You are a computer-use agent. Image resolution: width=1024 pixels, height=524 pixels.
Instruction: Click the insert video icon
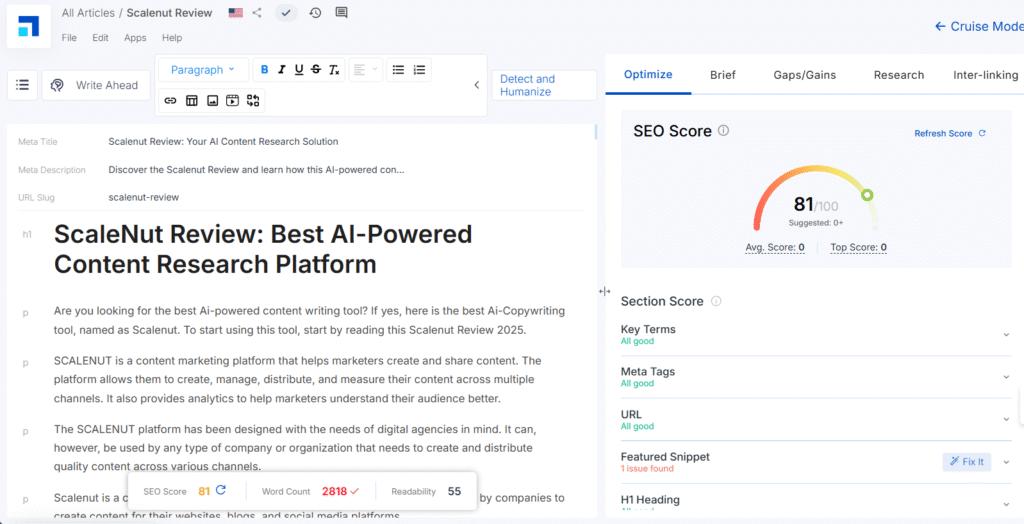[x=232, y=101]
